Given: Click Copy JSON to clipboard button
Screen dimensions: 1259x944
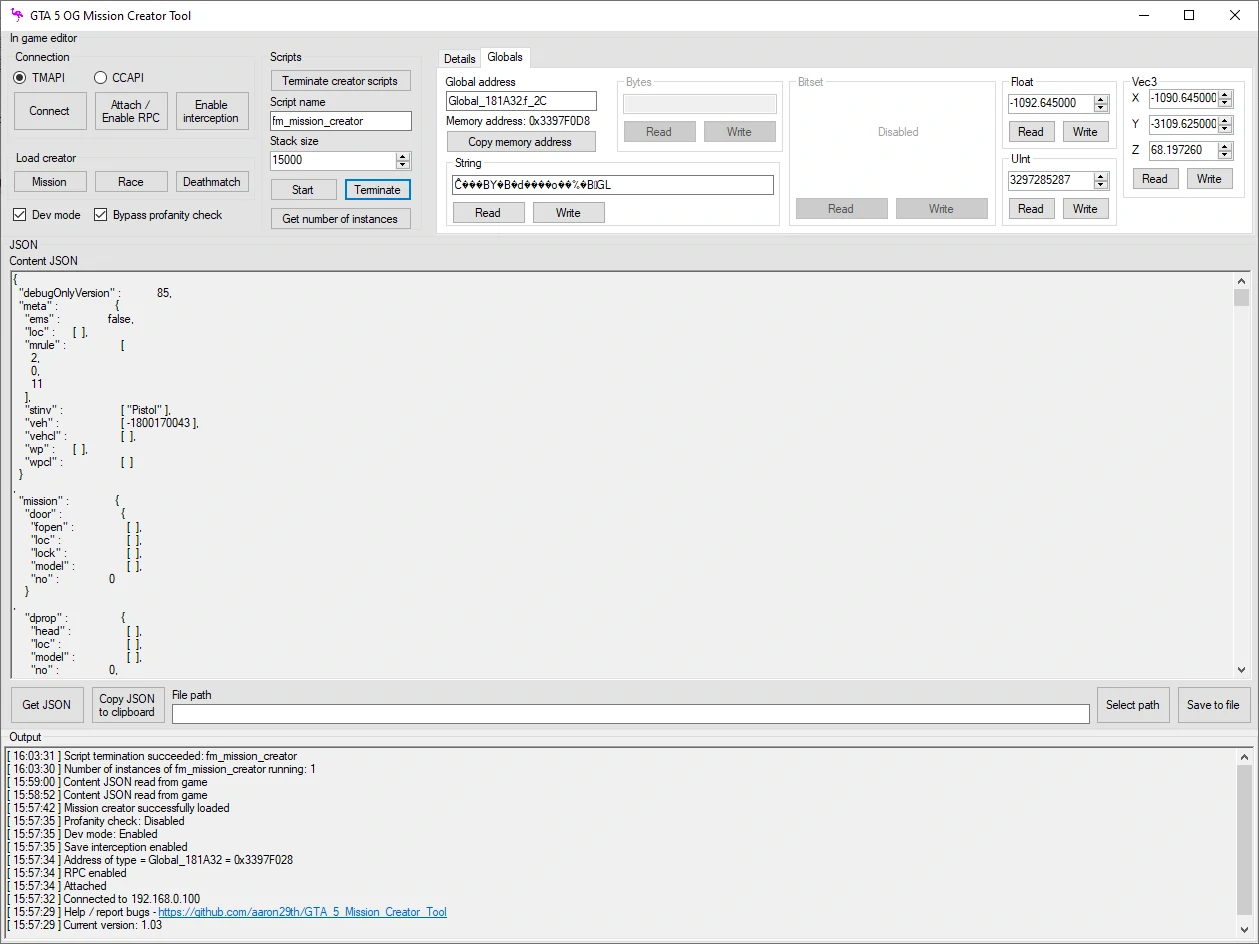Looking at the screenshot, I should pos(127,705).
